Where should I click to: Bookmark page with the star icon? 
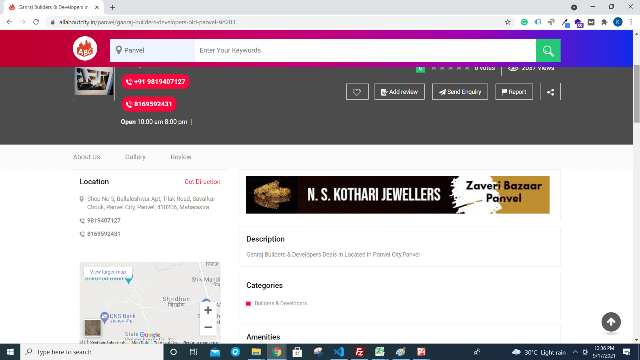pos(507,22)
